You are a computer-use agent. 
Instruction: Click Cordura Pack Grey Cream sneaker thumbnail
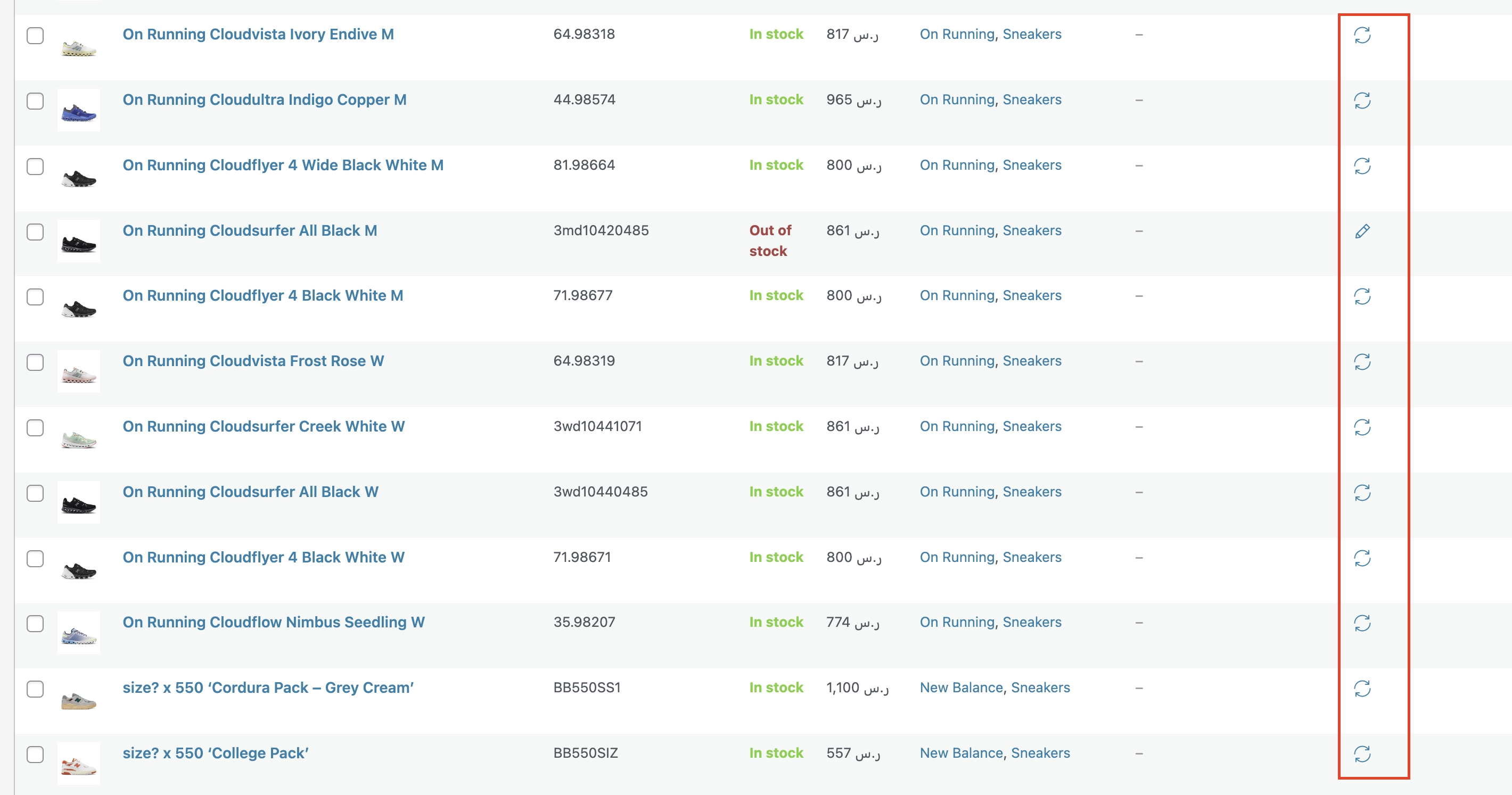pos(79,698)
